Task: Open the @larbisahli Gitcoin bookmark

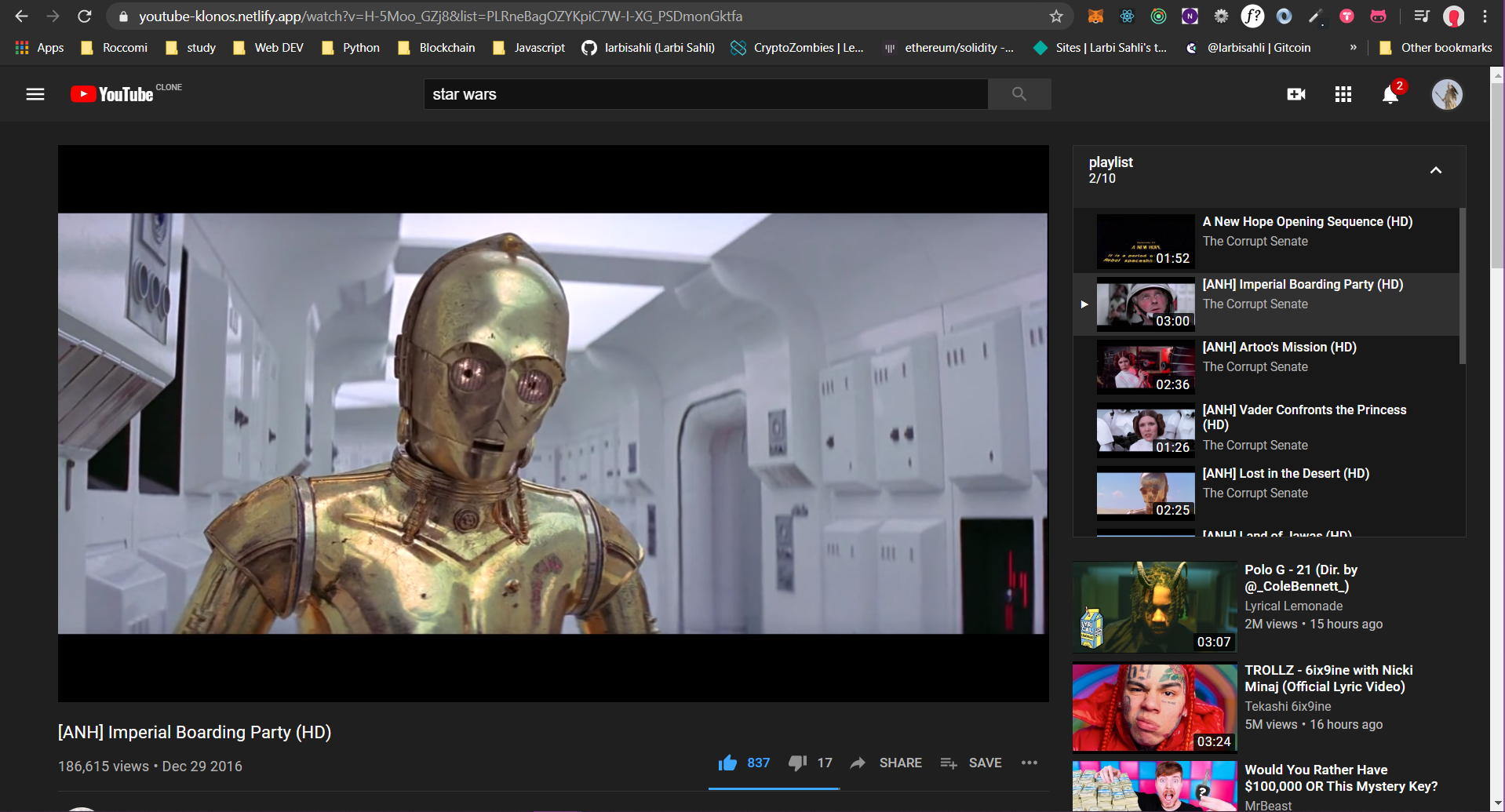Action: click(x=1248, y=47)
